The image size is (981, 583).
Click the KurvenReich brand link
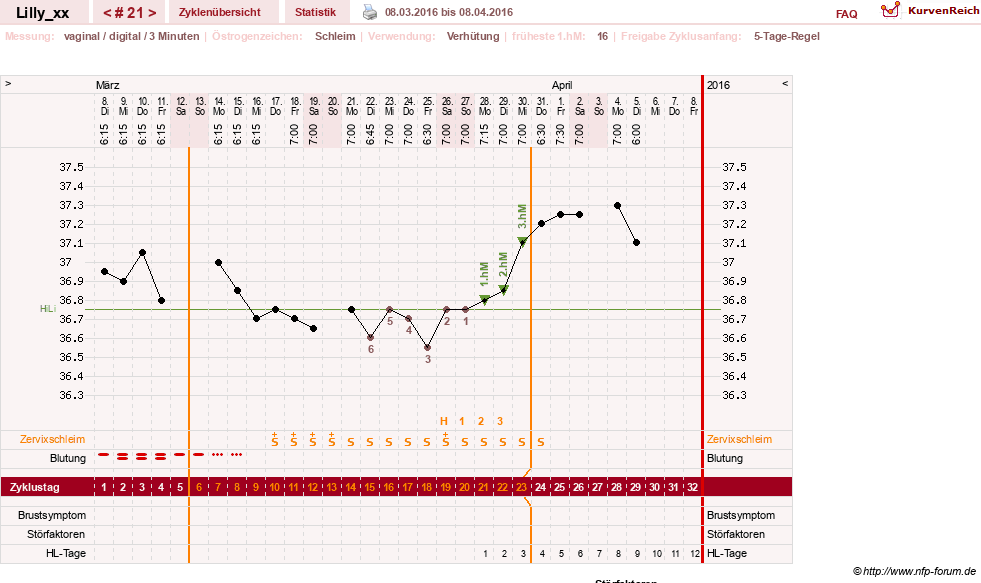943,11
